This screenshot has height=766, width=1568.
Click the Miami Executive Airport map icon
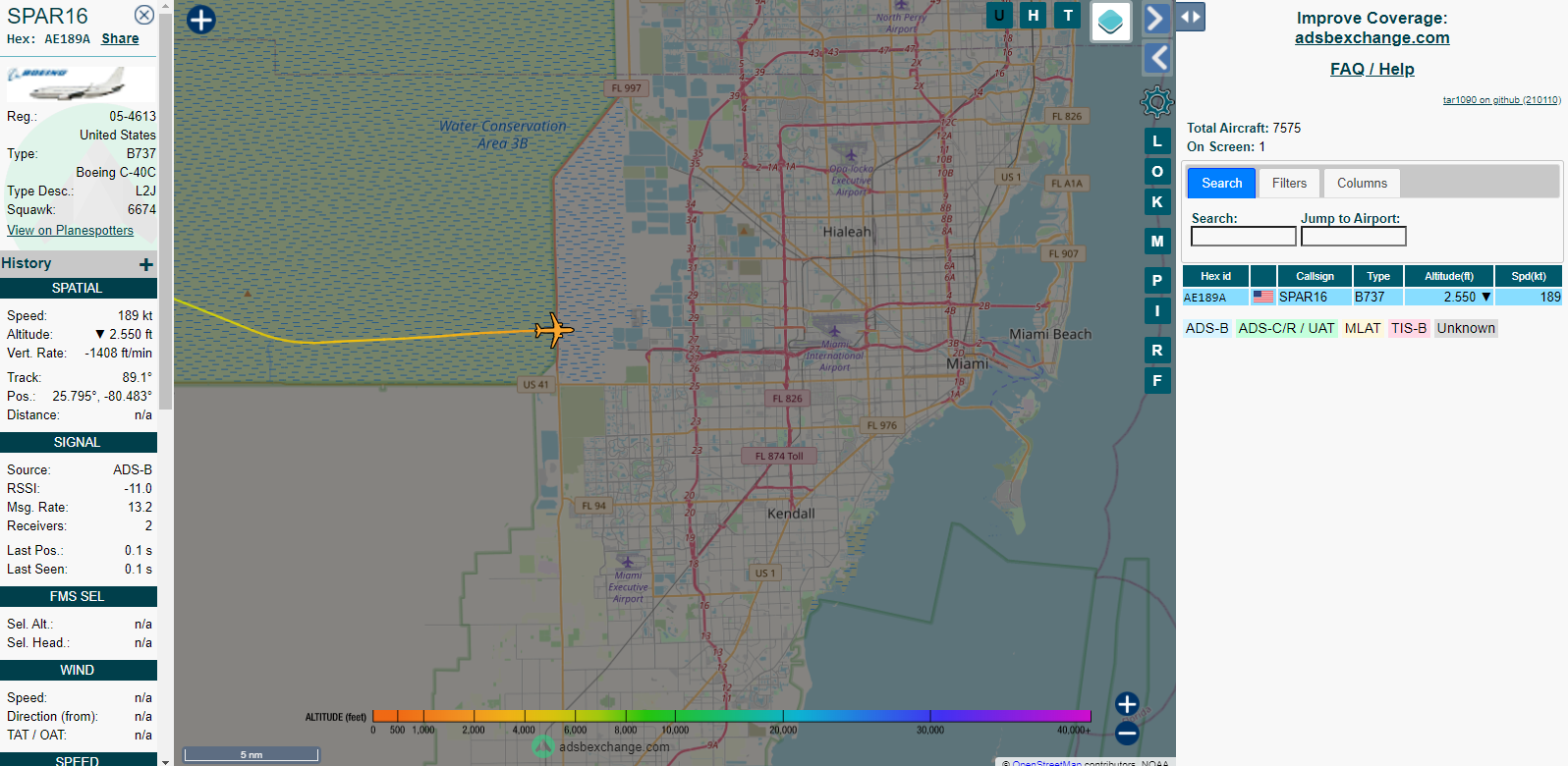[627, 562]
